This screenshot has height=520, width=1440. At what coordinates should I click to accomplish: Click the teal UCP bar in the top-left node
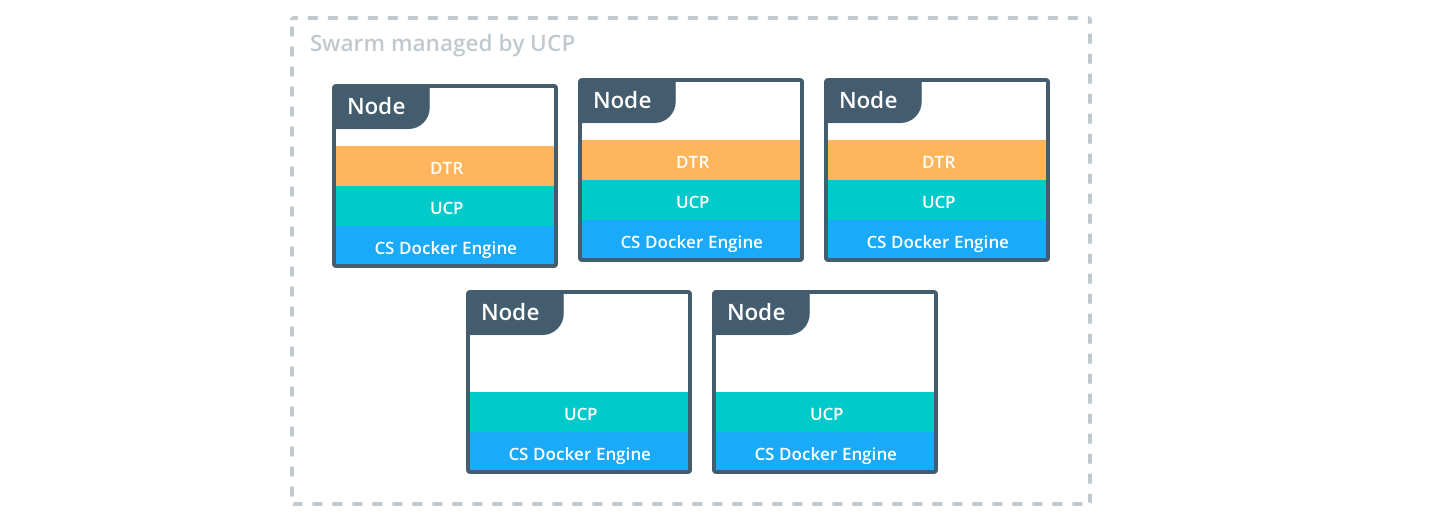click(x=446, y=207)
